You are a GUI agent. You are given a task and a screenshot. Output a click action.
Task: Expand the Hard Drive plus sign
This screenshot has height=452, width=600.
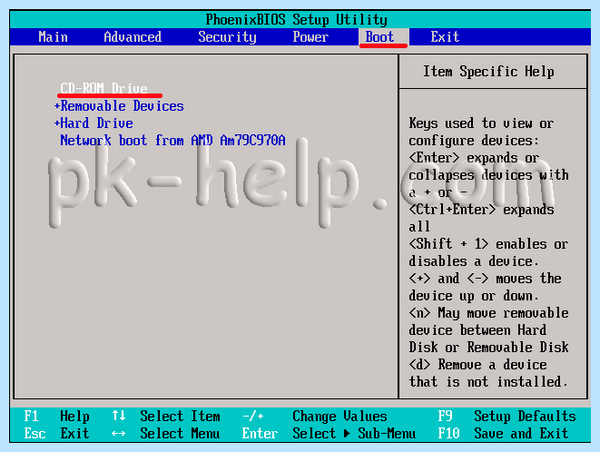[x=57, y=123]
